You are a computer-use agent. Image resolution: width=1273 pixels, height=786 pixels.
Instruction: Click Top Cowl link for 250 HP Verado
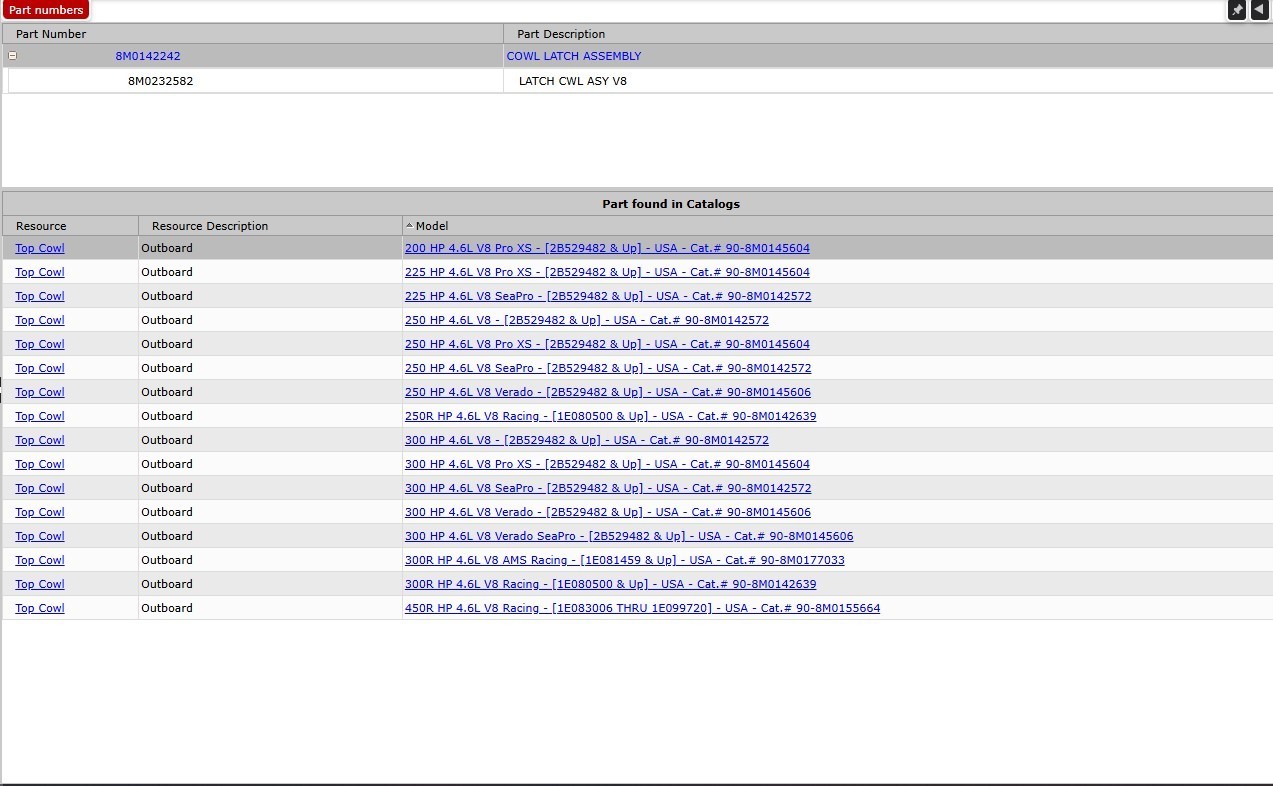[40, 392]
